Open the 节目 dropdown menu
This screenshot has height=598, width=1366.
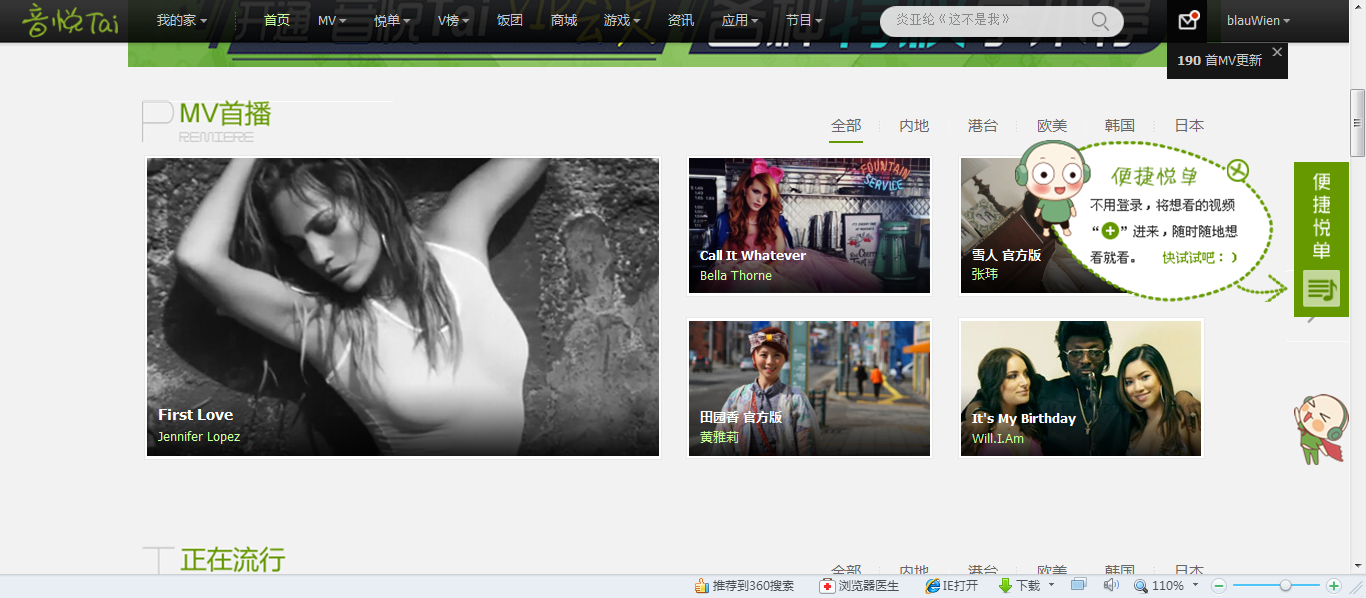tap(804, 20)
